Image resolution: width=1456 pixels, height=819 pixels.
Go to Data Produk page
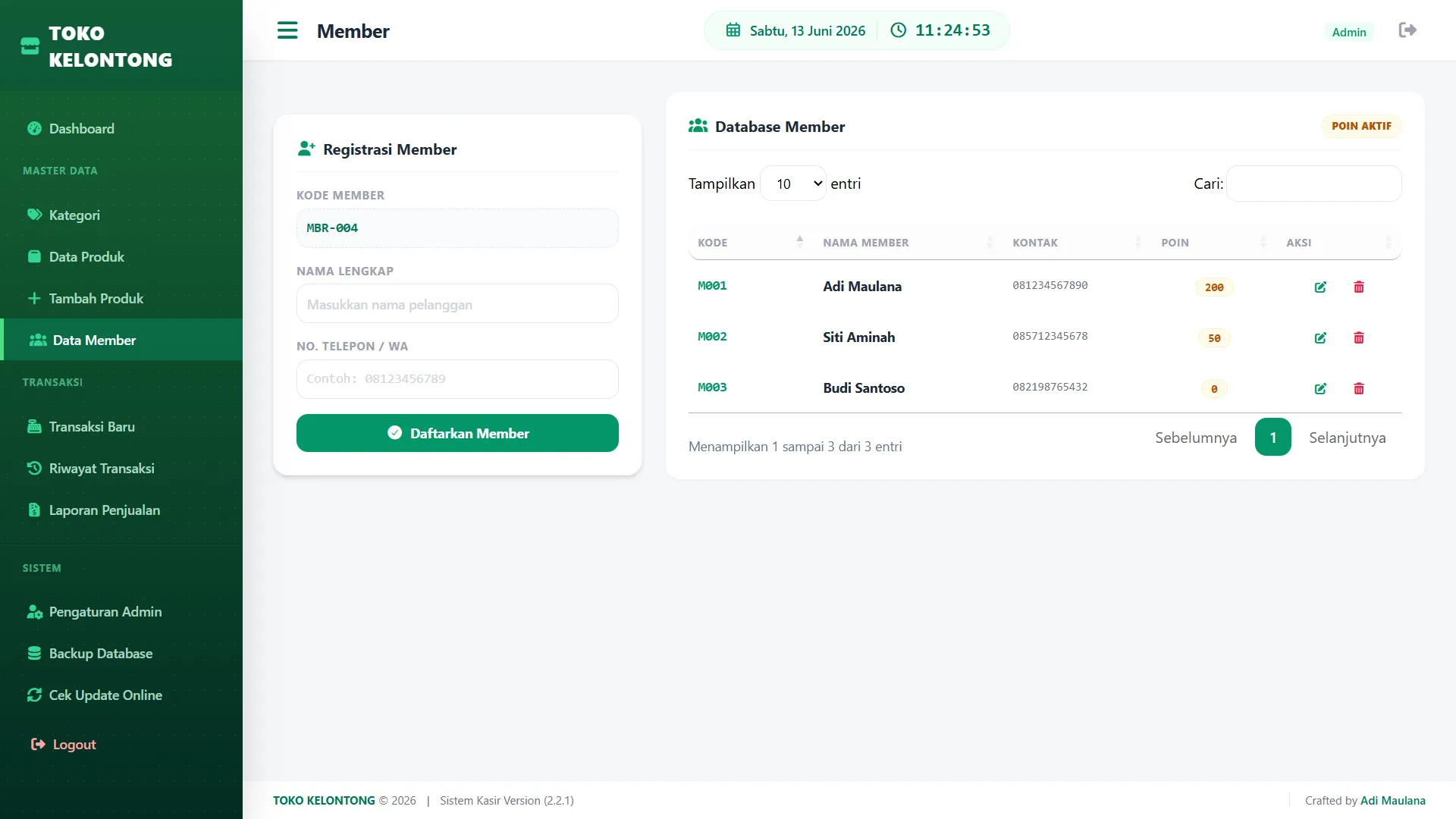coord(121,256)
